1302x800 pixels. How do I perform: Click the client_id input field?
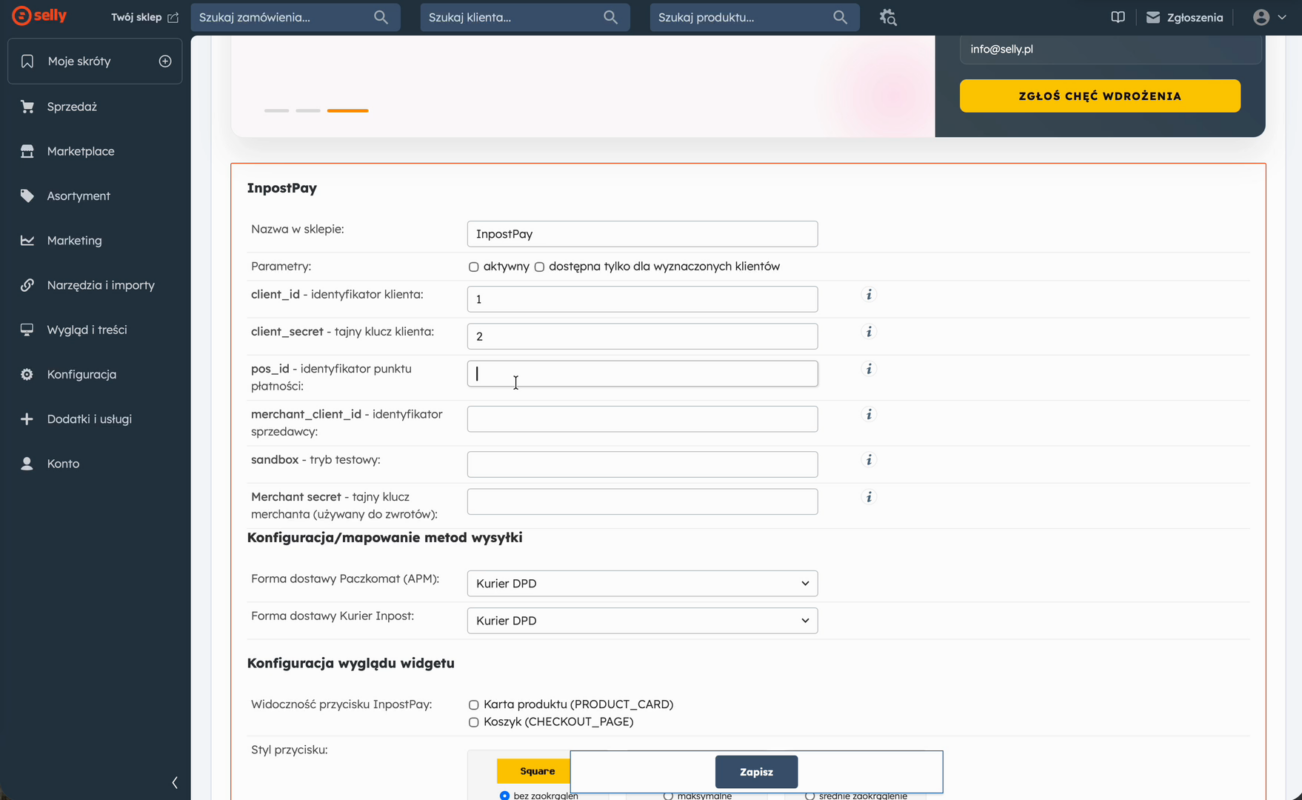coord(642,299)
